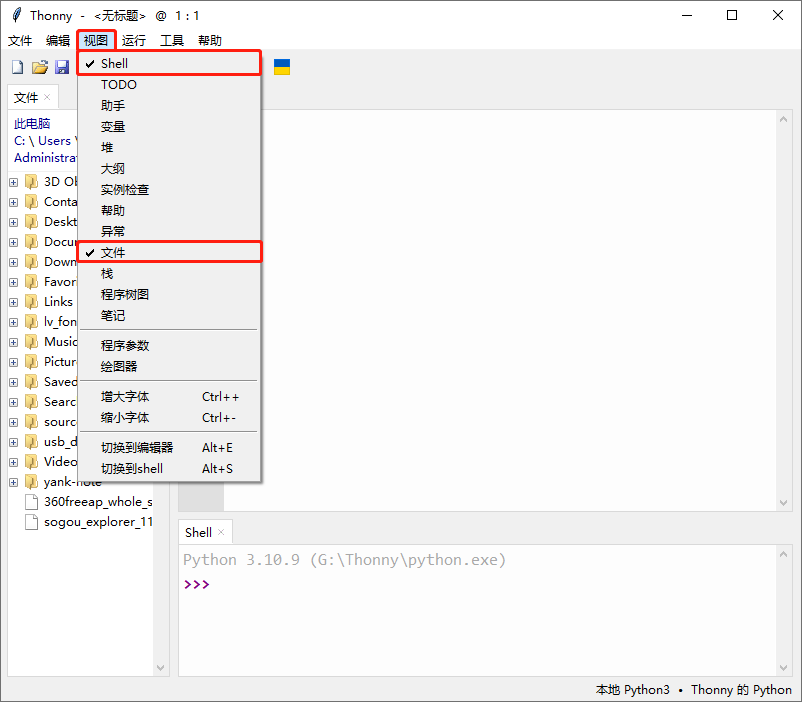Click file panel scrollbar down arrow
The image size is (802, 702).
pyautogui.click(x=160, y=668)
